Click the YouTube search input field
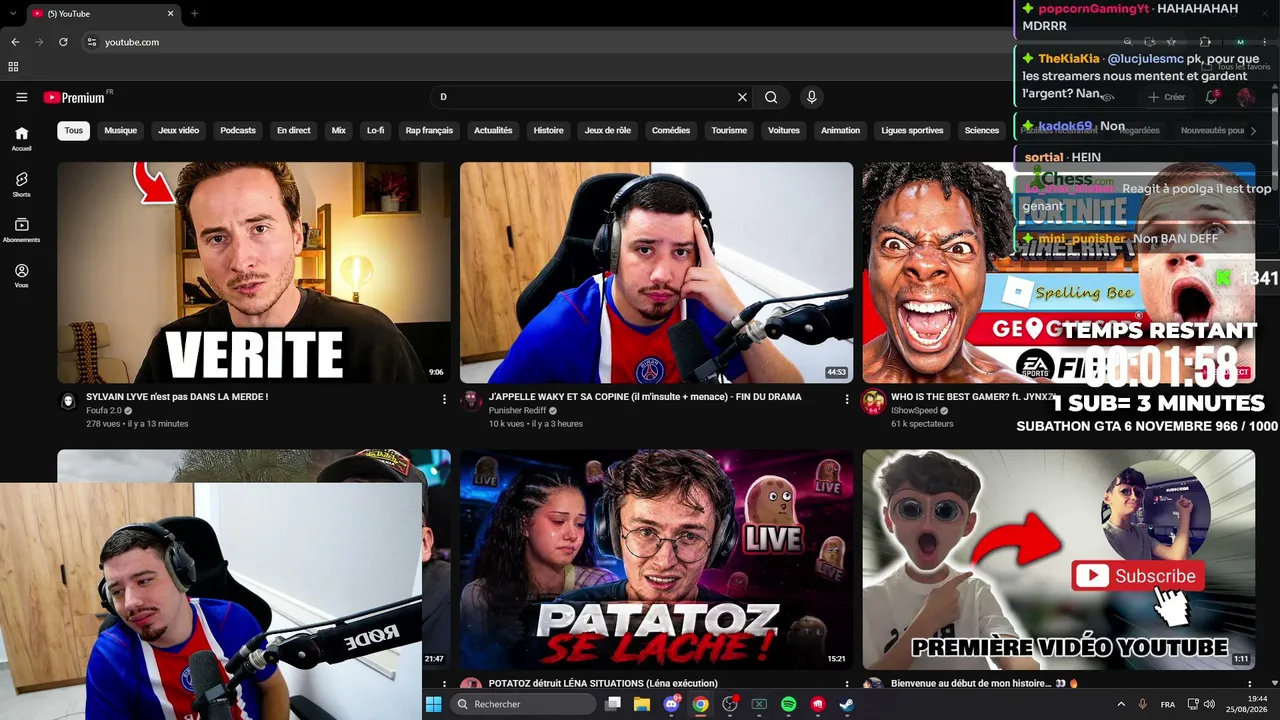This screenshot has height=720, width=1280. 585,97
